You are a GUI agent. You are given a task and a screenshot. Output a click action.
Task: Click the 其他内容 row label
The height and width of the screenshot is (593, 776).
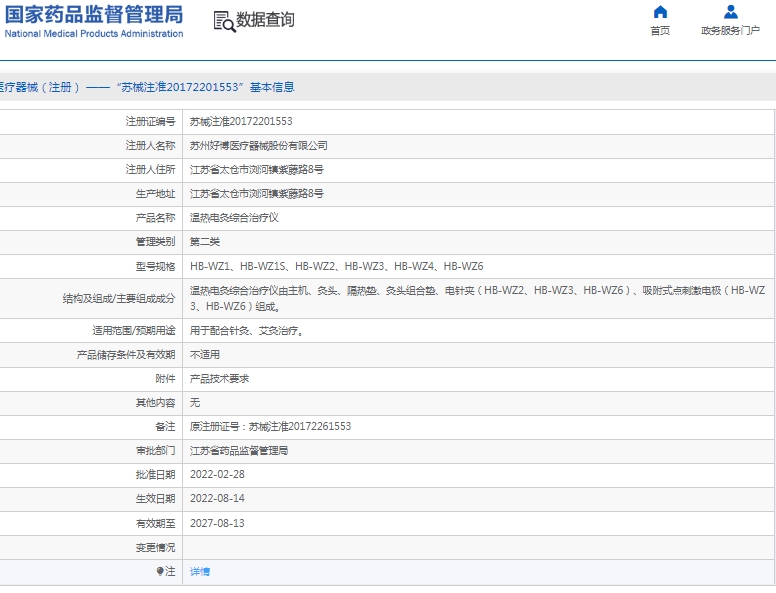[155, 402]
